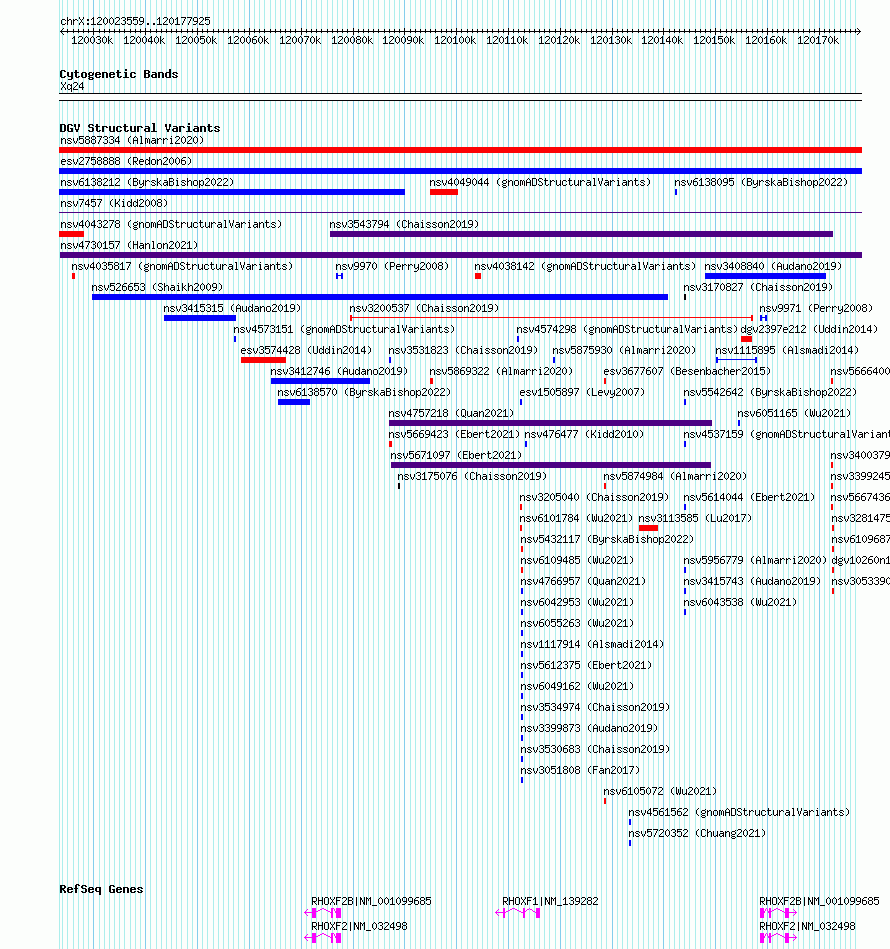Open nsv1117914 (Alsmadi2014) variant label

[592, 645]
